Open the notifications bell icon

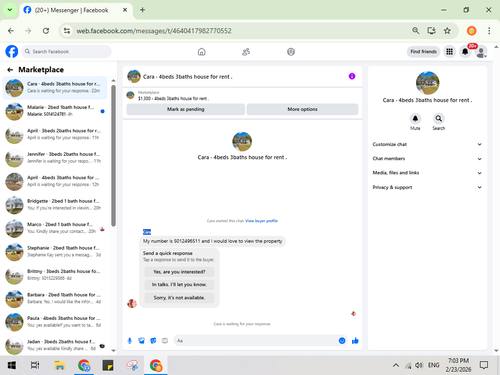click(465, 52)
